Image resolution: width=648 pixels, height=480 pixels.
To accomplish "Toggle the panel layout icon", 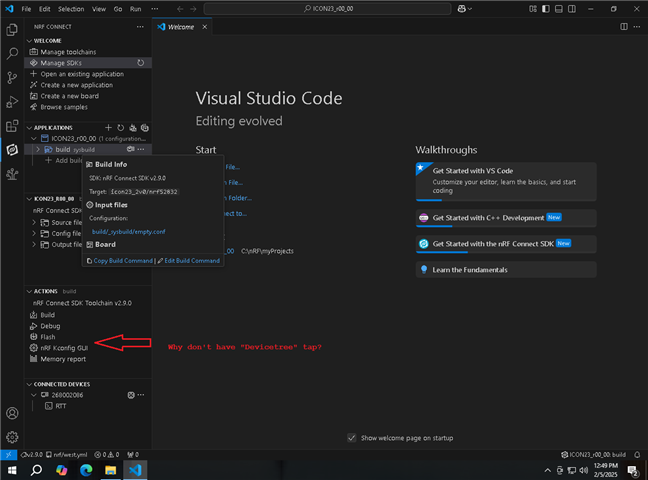I will point(559,9).
